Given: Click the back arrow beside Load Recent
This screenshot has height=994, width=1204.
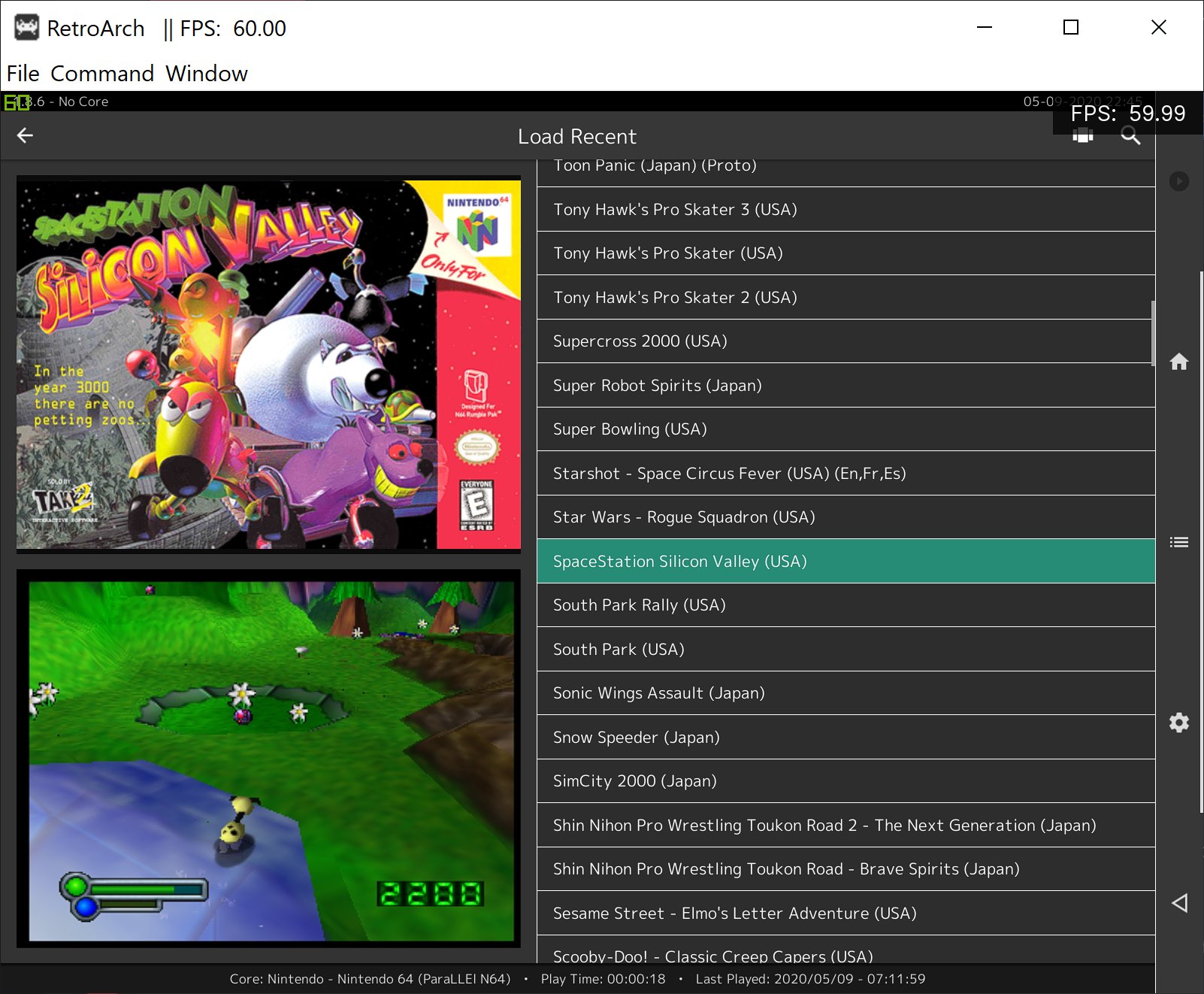Looking at the screenshot, I should click(25, 136).
